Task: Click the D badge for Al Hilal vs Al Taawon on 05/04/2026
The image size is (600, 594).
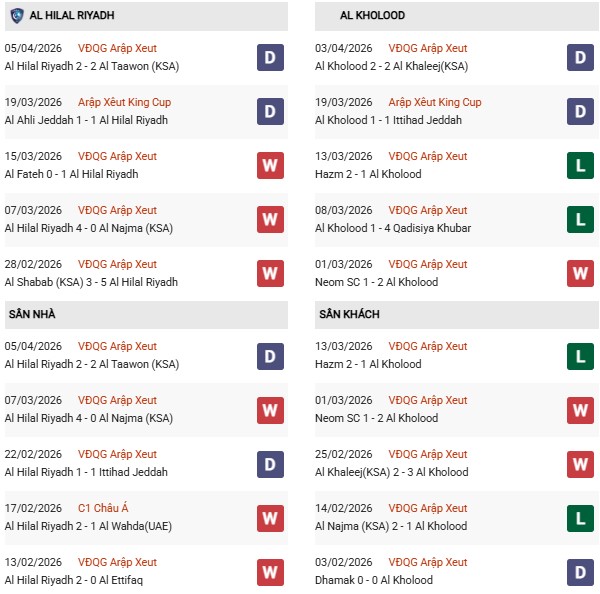Action: (x=271, y=57)
